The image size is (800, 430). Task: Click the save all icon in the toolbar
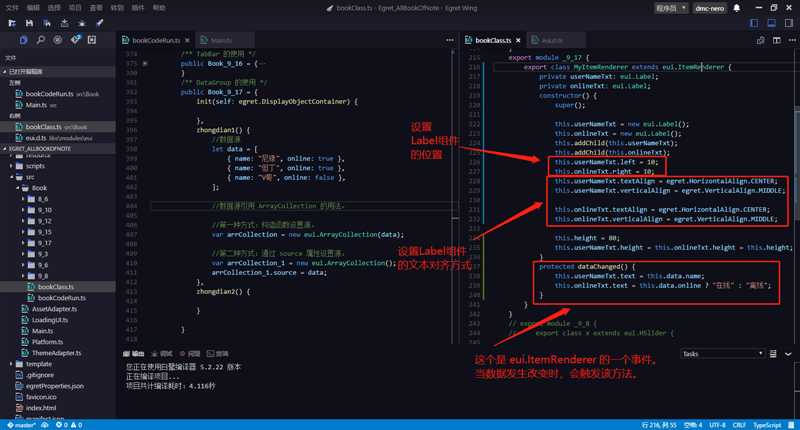pyautogui.click(x=46, y=23)
